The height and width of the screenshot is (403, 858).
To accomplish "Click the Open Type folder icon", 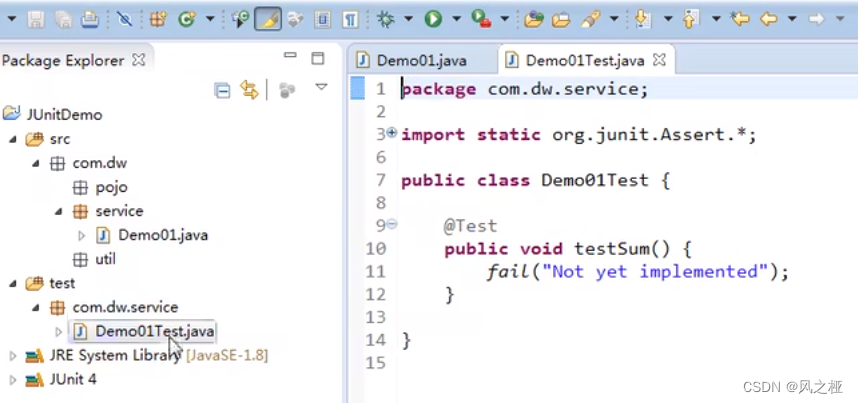I will (534, 20).
